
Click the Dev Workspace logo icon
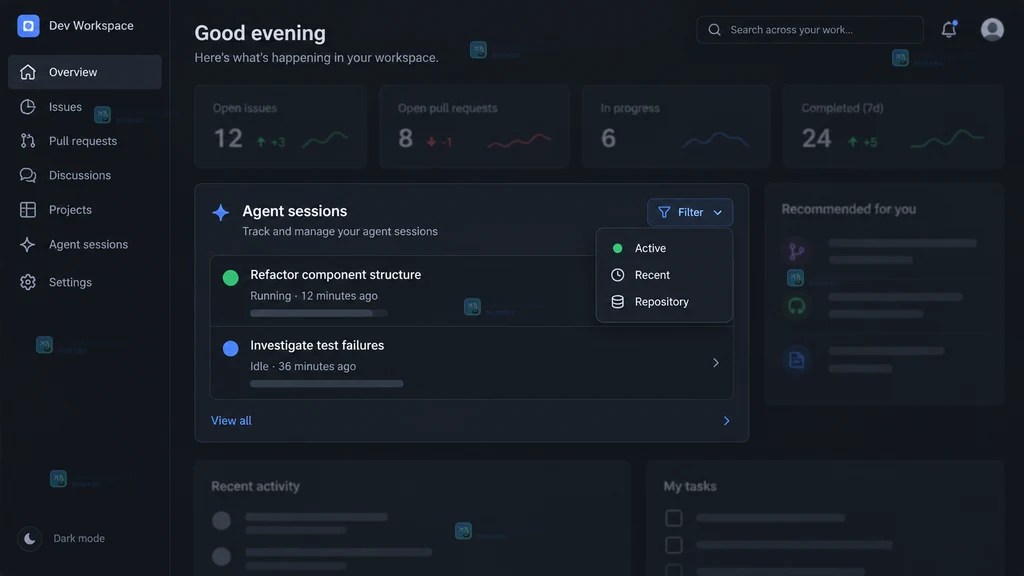pos(28,26)
